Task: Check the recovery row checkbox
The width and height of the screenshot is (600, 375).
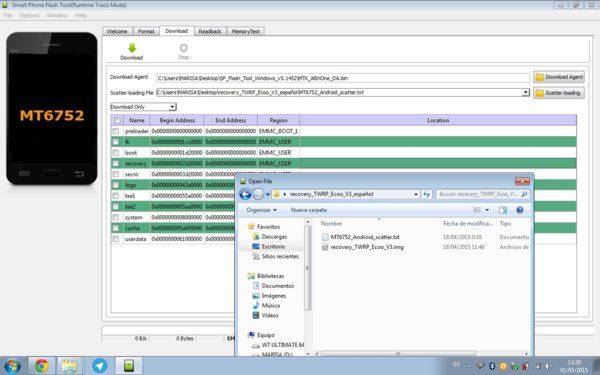Action: 116,163
